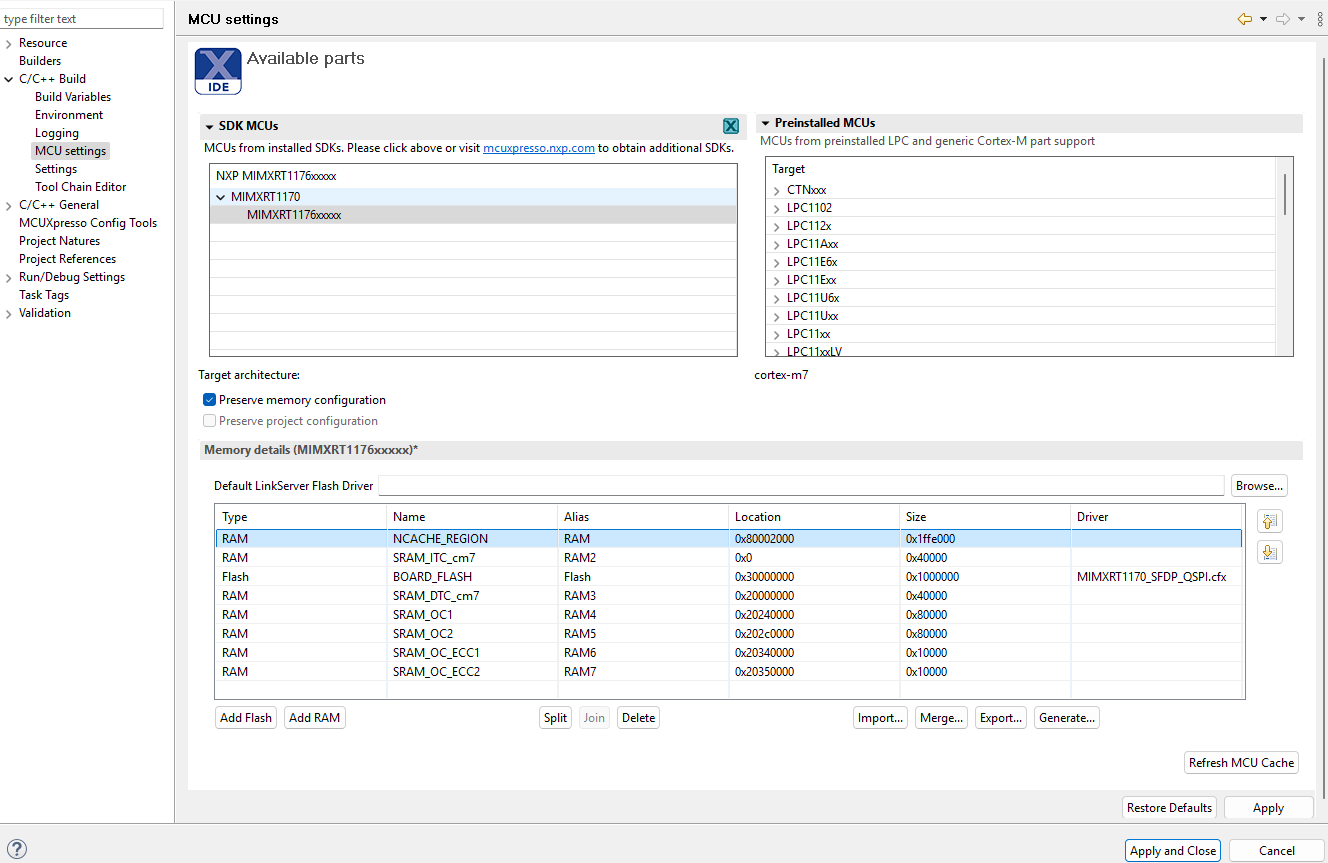Tick the Preserve project configuration checkbox
The width and height of the screenshot is (1328, 863).
point(210,421)
